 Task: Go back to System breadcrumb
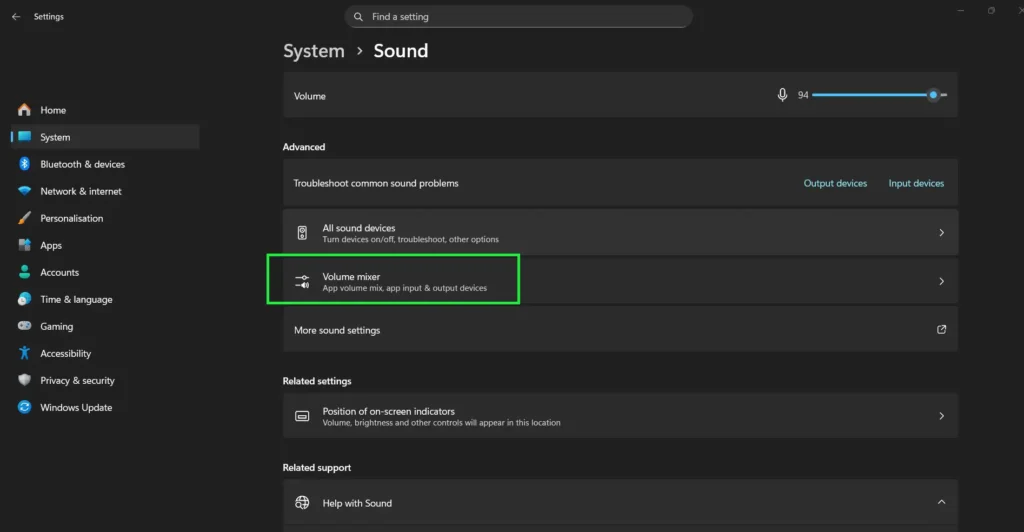pos(313,51)
